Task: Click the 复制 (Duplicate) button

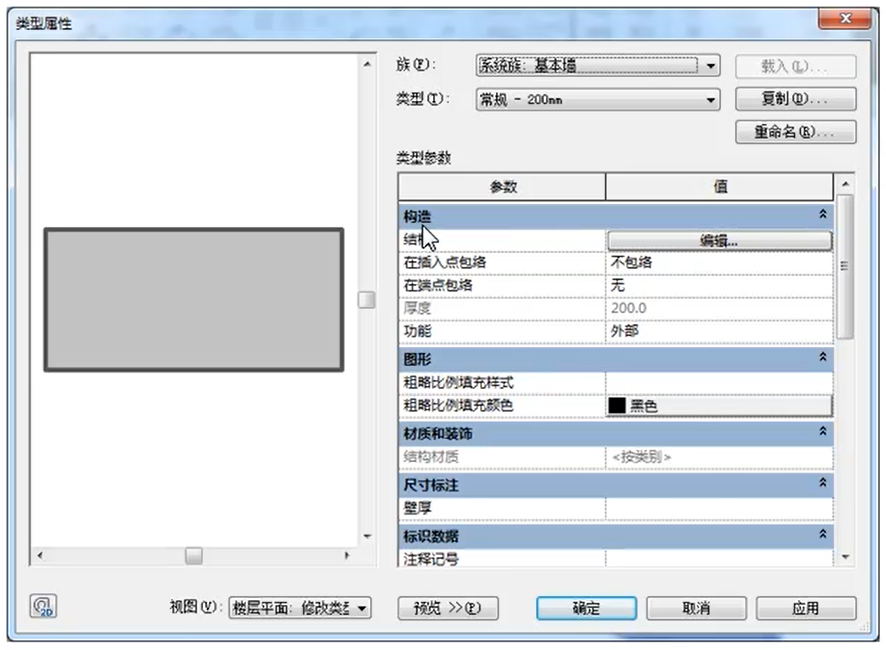Action: point(796,99)
